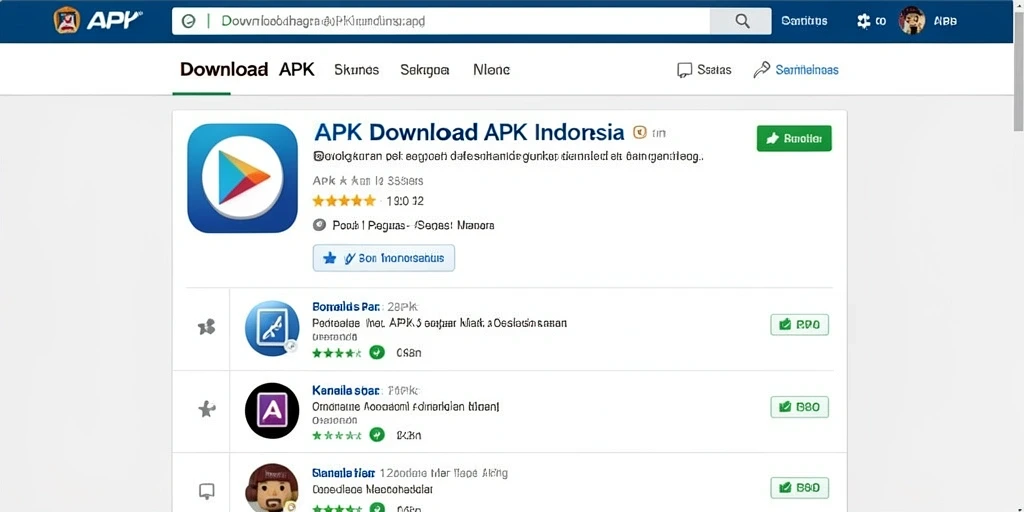
Task: Click the star rating in the Bomalds Par row
Action: pyautogui.click(x=337, y=353)
